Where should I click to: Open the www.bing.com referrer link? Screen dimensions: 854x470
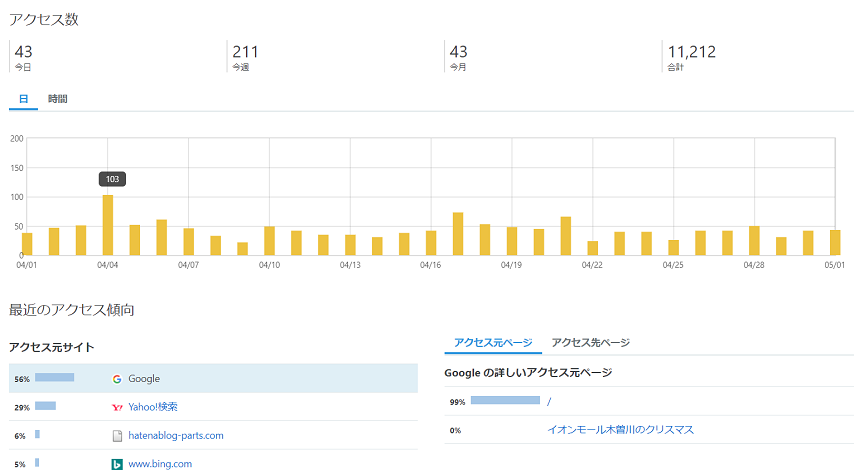pyautogui.click(x=160, y=464)
